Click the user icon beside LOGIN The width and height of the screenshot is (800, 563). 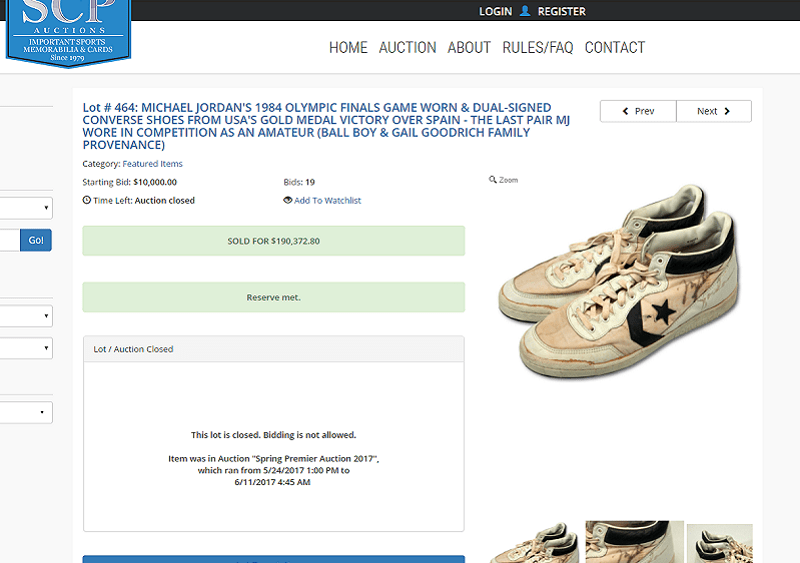coord(524,11)
